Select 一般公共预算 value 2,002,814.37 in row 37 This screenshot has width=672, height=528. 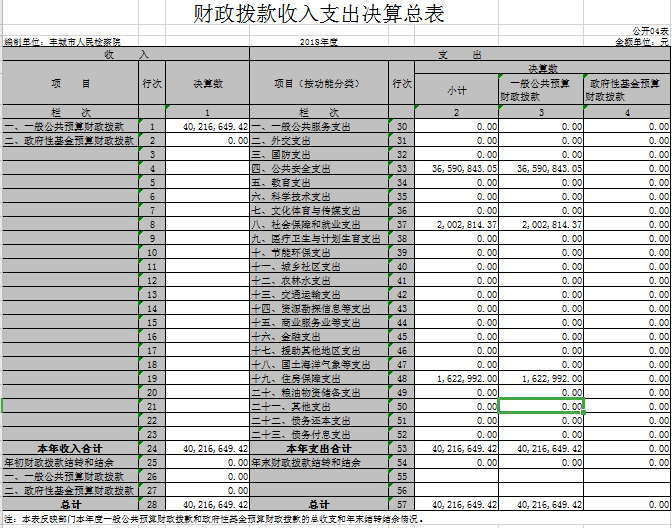(x=541, y=225)
